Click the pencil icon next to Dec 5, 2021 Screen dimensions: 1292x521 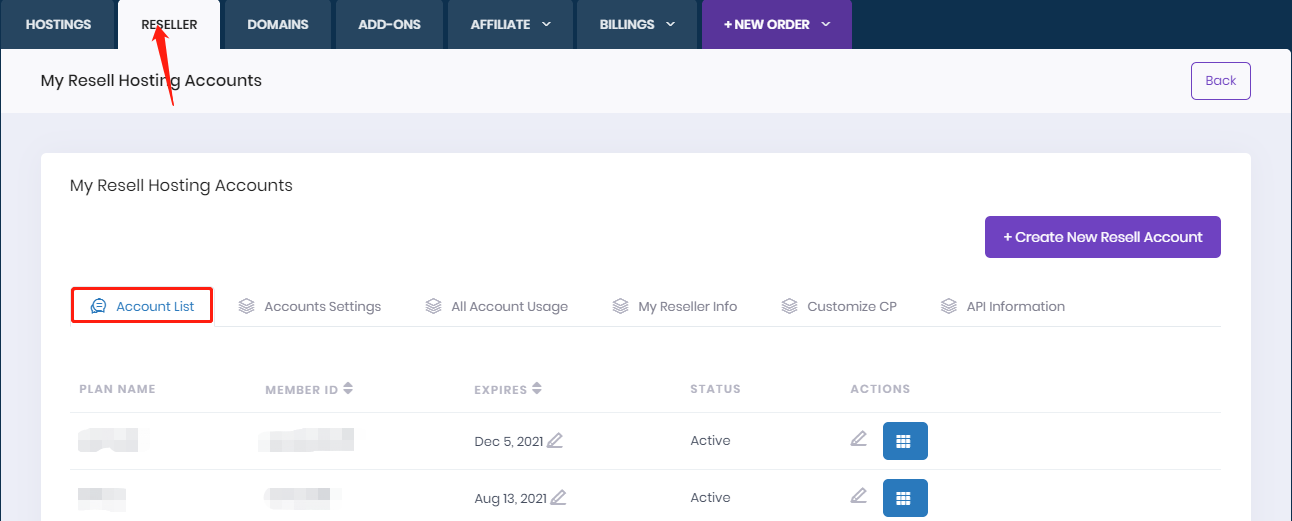click(555, 441)
